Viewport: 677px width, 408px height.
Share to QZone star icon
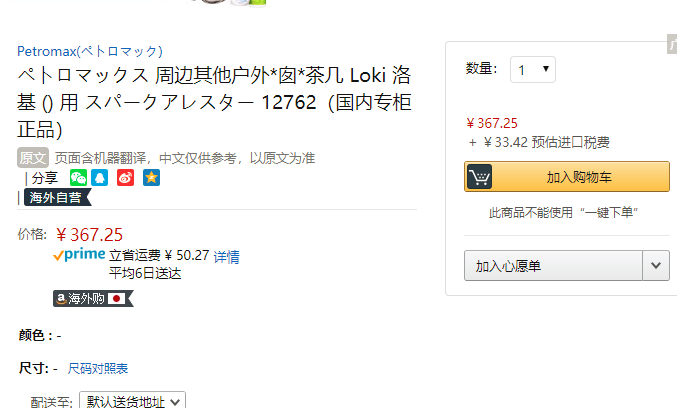[x=152, y=177]
